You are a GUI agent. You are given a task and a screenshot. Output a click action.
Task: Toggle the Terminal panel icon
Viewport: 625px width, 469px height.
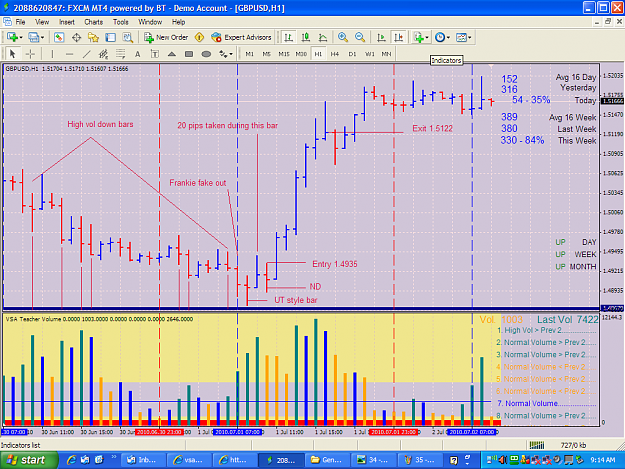110,37
